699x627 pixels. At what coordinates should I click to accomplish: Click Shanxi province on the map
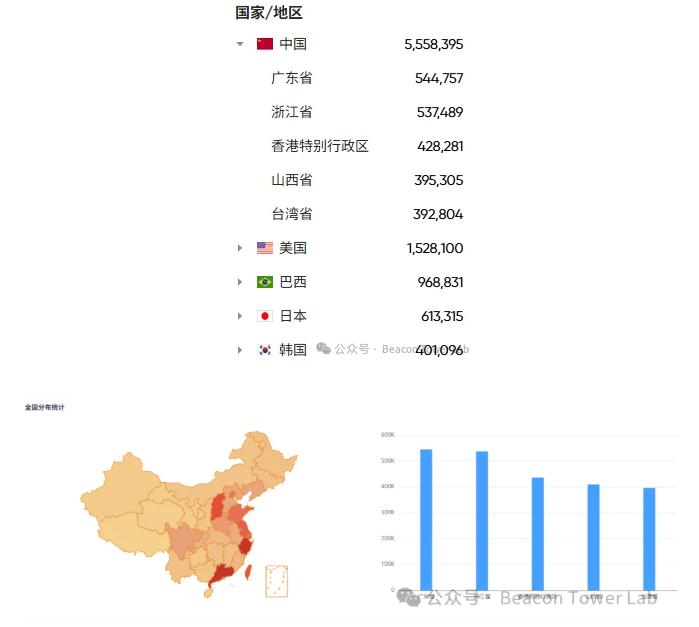tap(218, 506)
